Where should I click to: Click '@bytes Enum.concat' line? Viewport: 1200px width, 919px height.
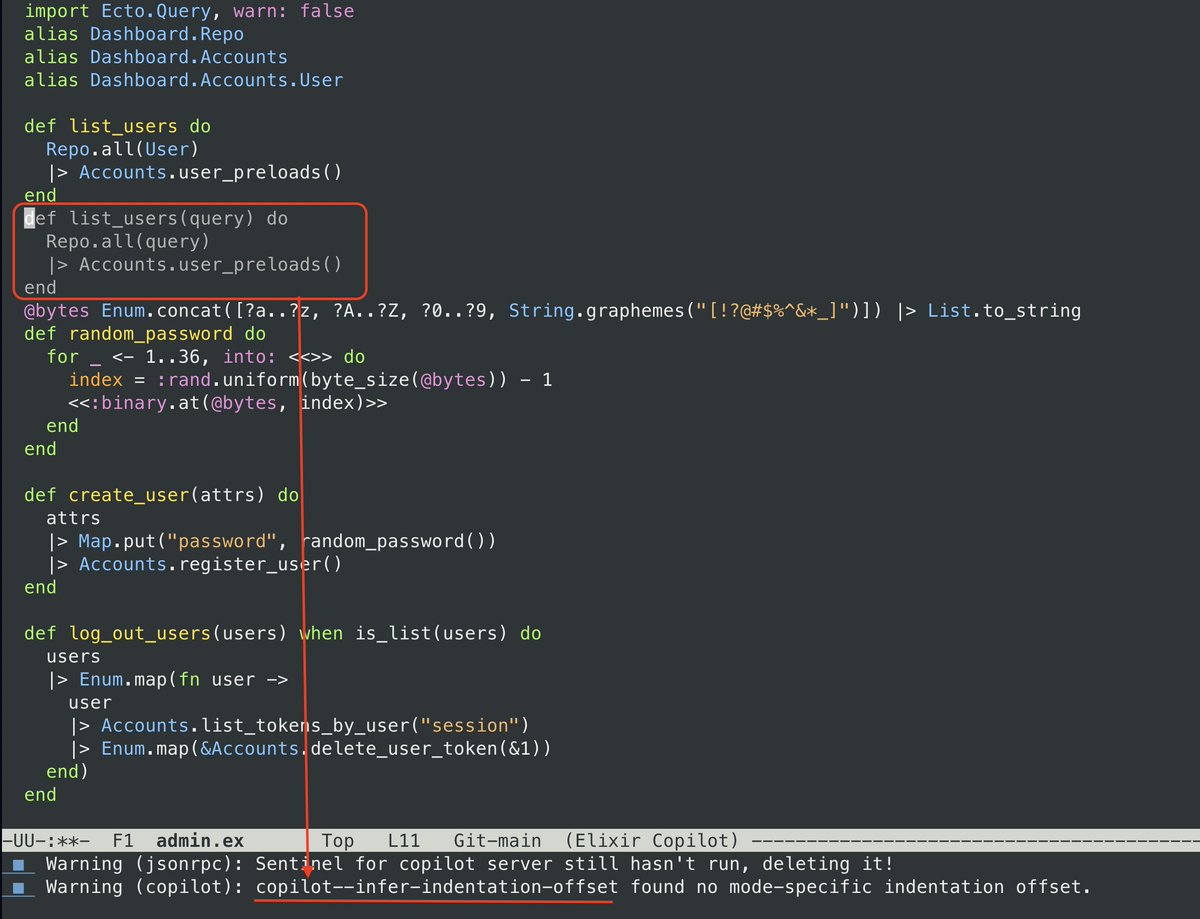552,311
